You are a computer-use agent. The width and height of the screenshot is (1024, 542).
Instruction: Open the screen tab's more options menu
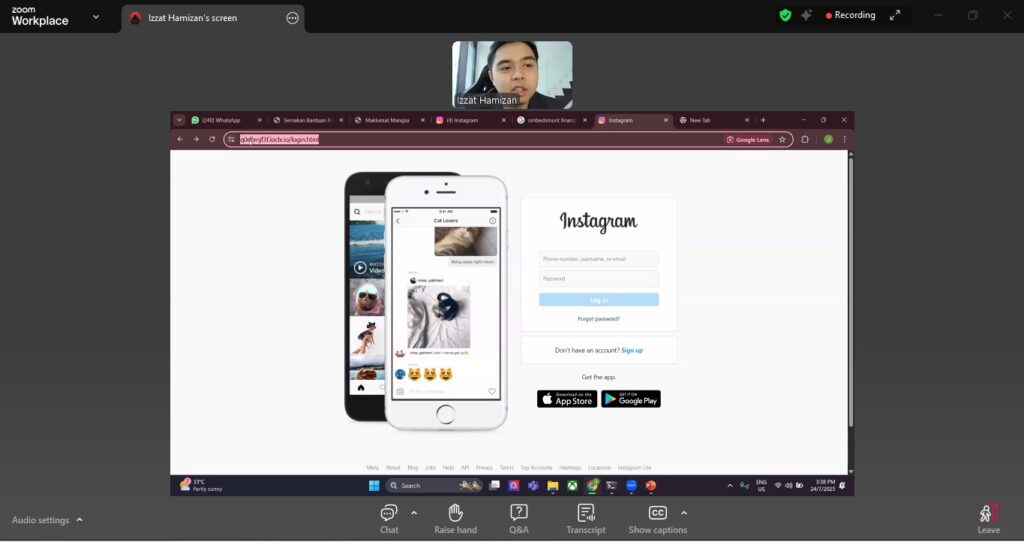292,18
